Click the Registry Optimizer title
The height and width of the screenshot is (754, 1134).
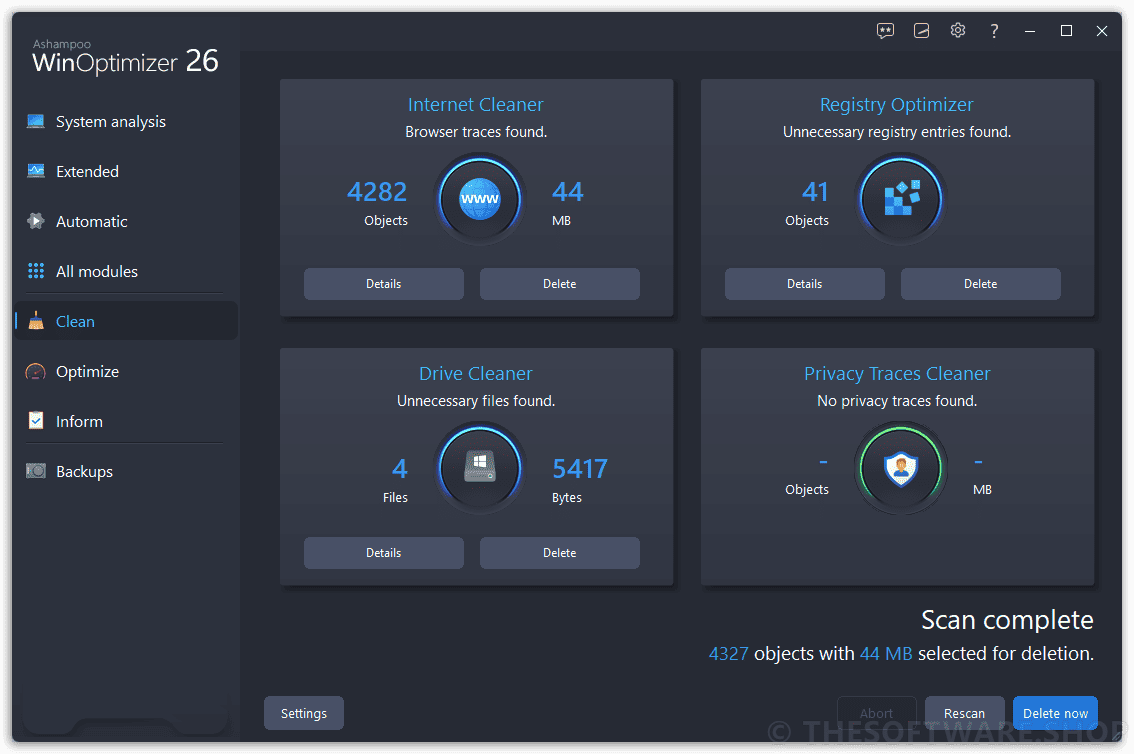coord(896,105)
